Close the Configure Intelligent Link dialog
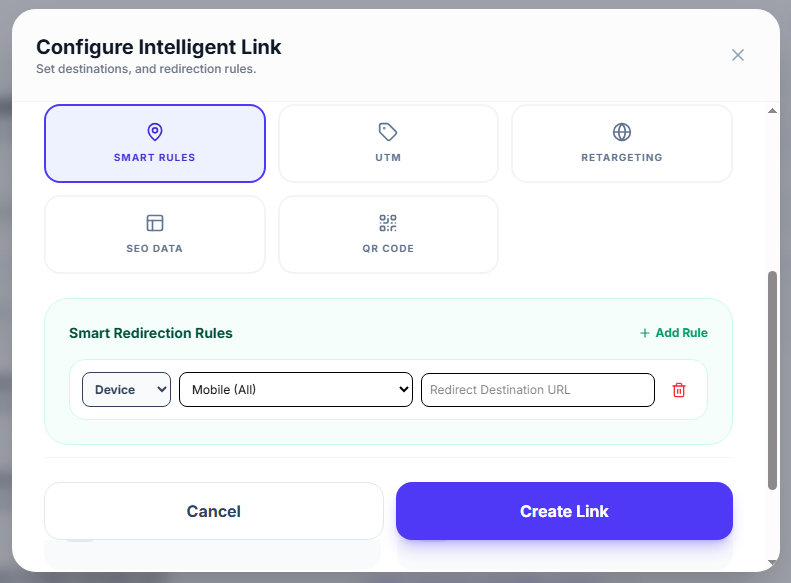Image resolution: width=791 pixels, height=583 pixels. 738,55
